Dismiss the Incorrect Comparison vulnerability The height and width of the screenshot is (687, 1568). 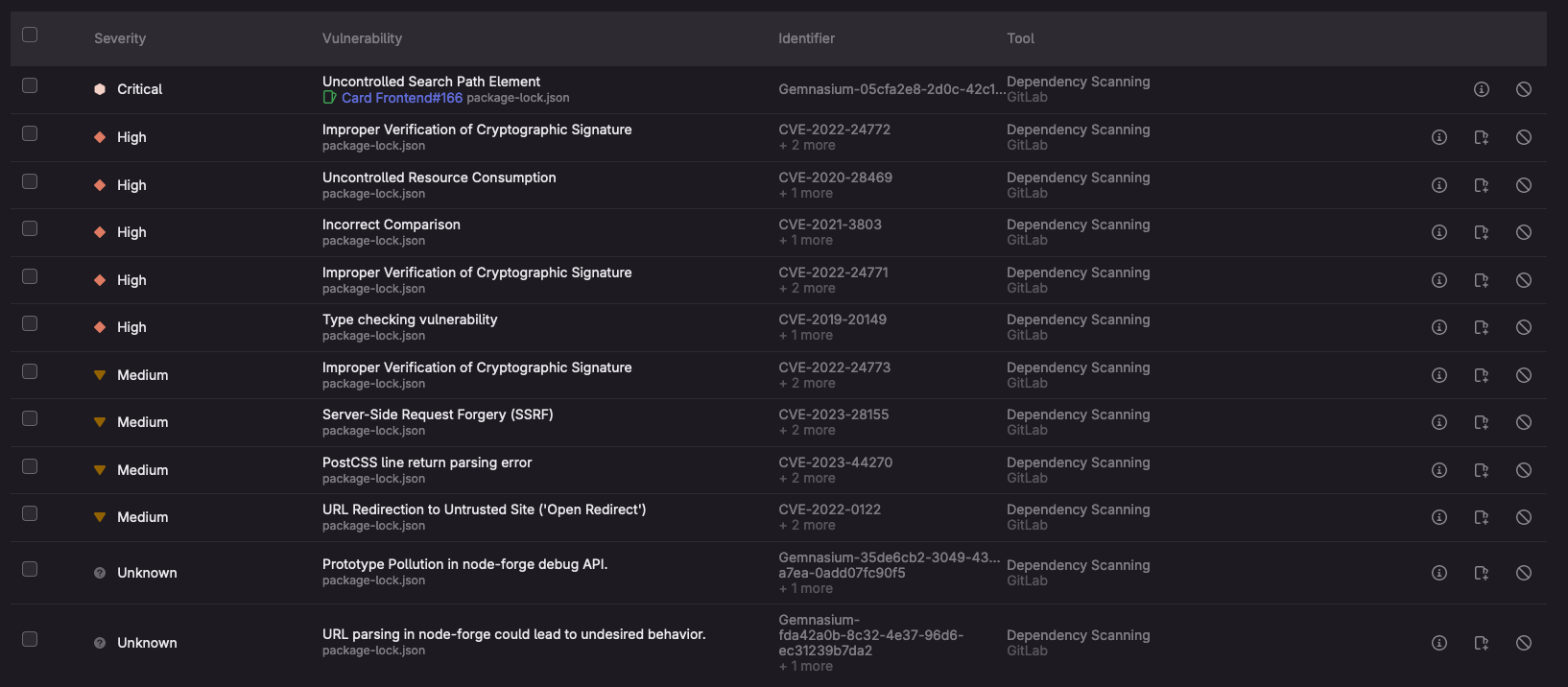click(1523, 232)
